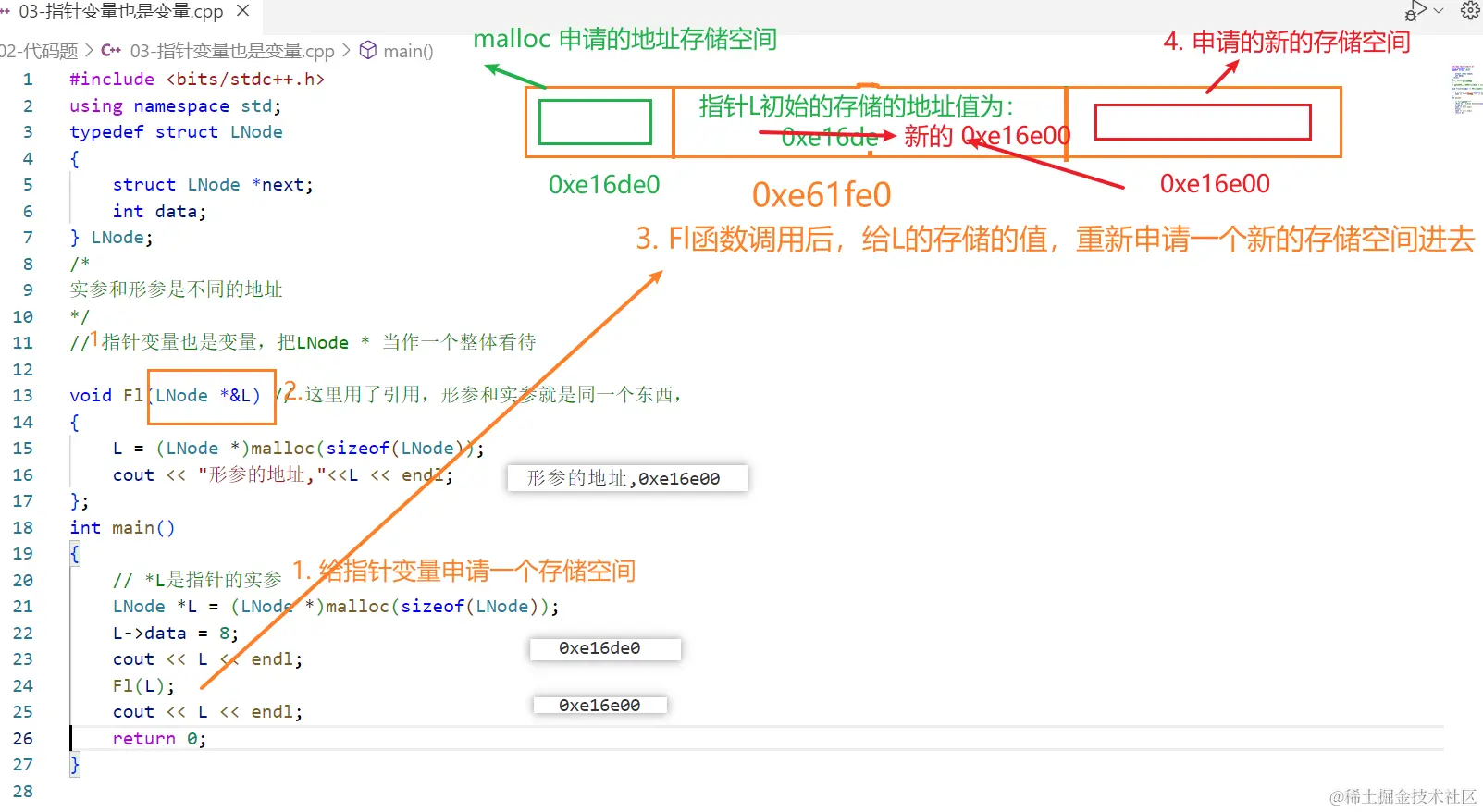Click 'cout << L << endl;' on line 23

[207, 659]
